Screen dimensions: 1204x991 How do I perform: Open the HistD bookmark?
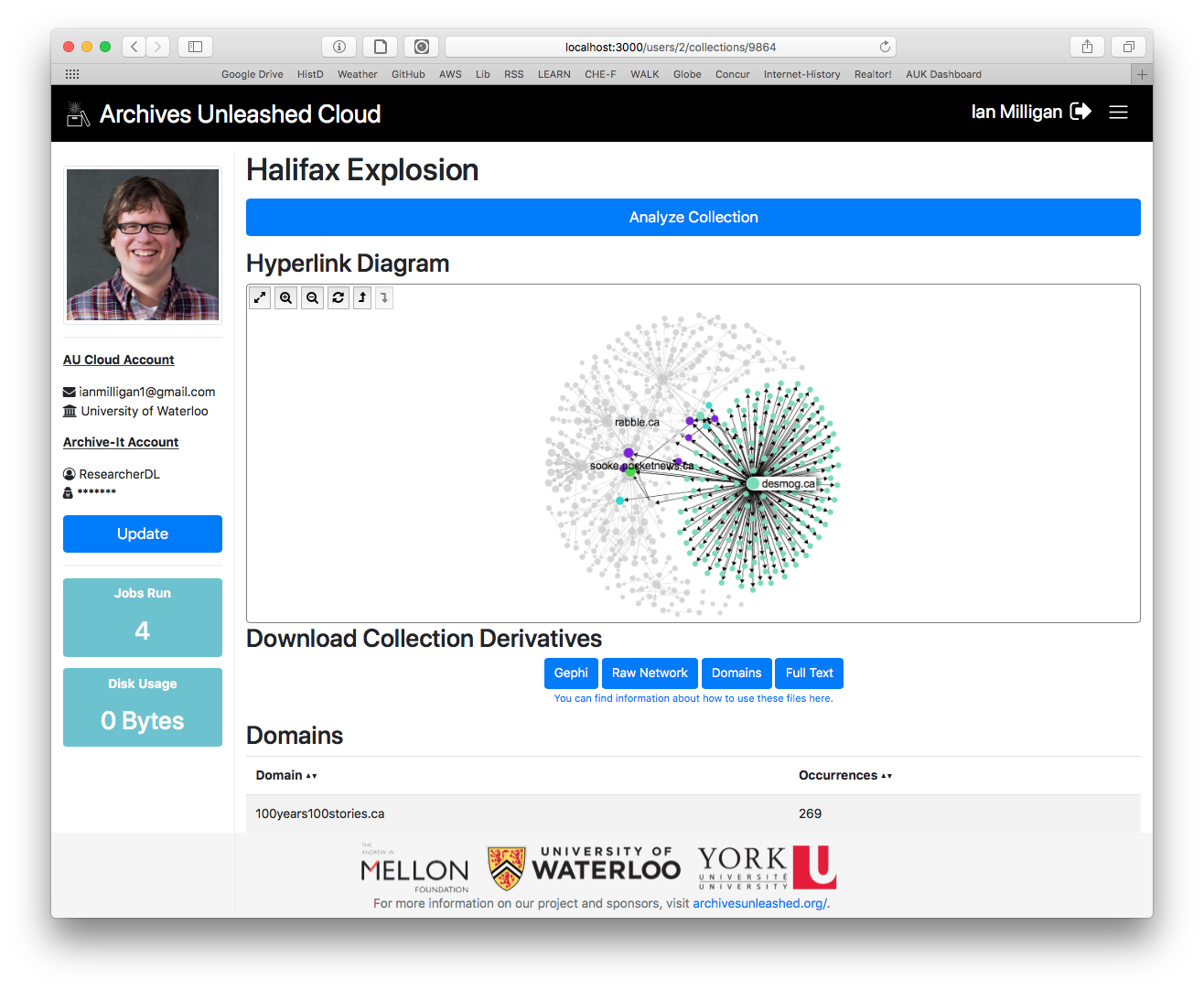pos(310,74)
